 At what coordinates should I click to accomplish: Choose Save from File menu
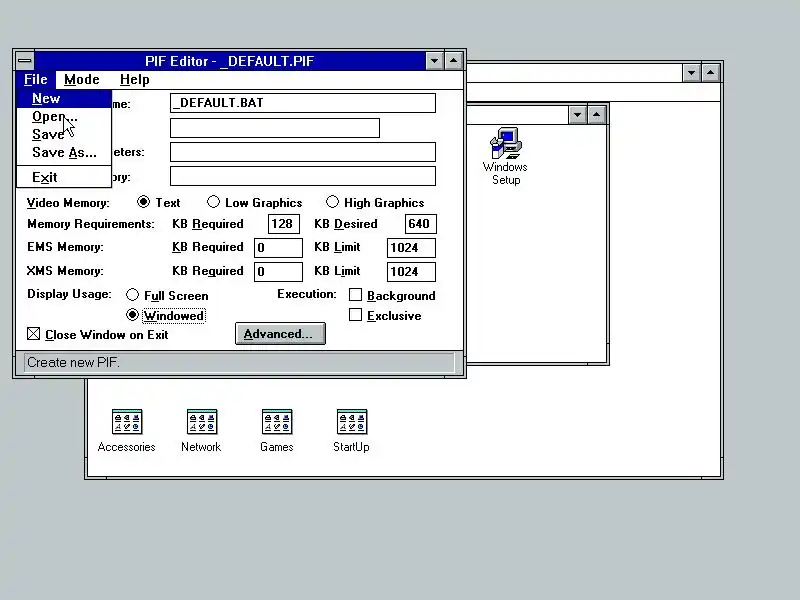(x=64, y=135)
